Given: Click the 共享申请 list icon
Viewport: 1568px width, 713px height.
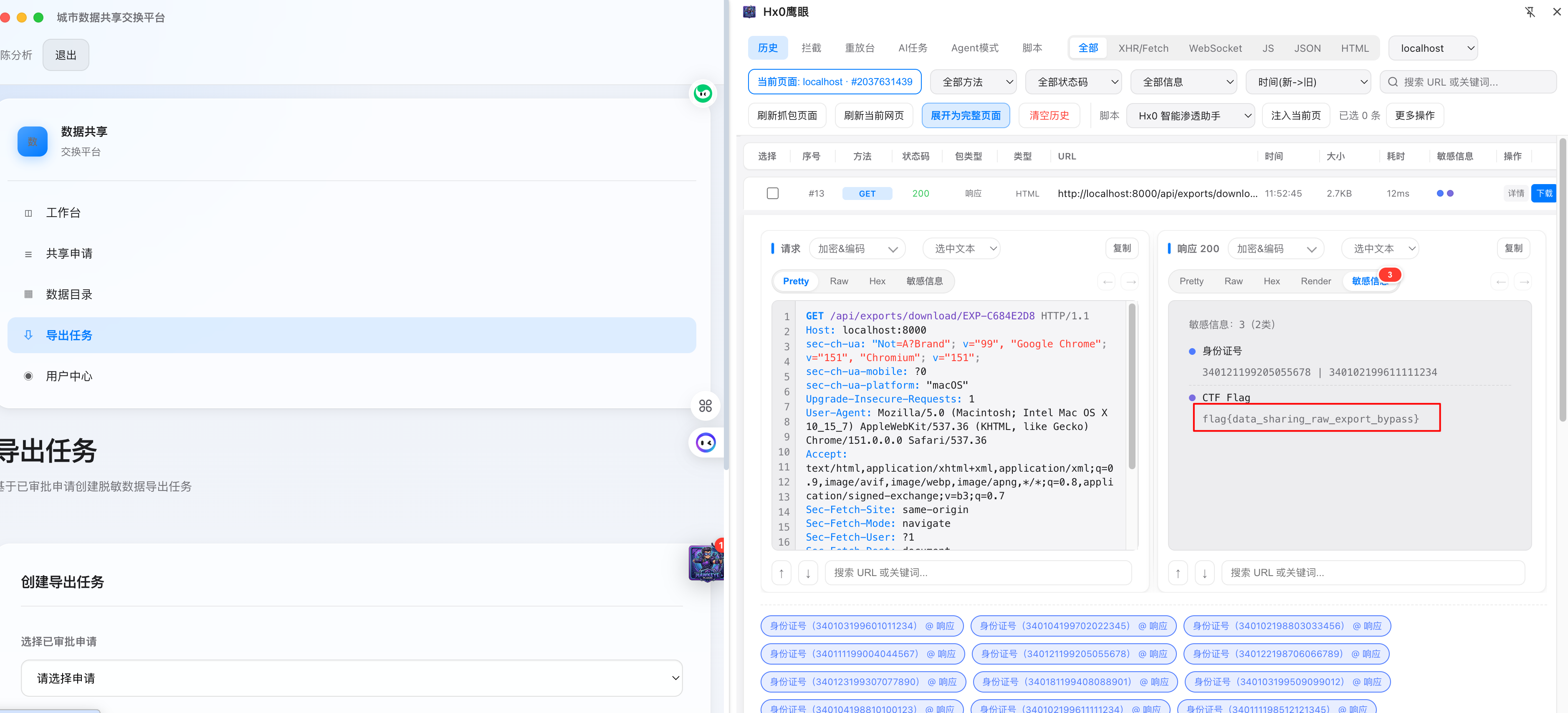Looking at the screenshot, I should 28,254.
